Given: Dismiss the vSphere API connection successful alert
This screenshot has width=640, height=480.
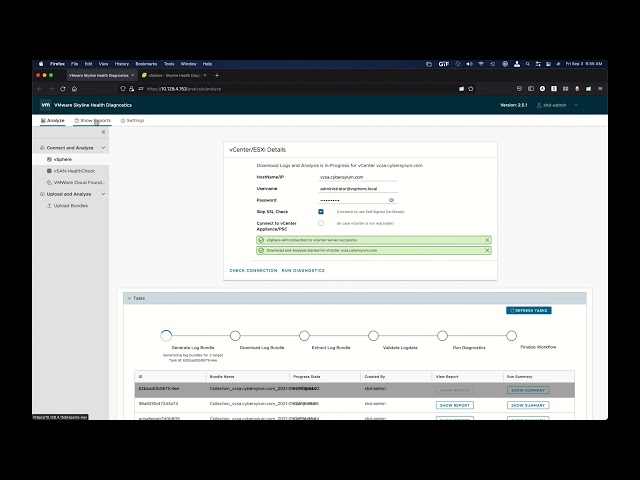Looking at the screenshot, I should pos(487,240).
